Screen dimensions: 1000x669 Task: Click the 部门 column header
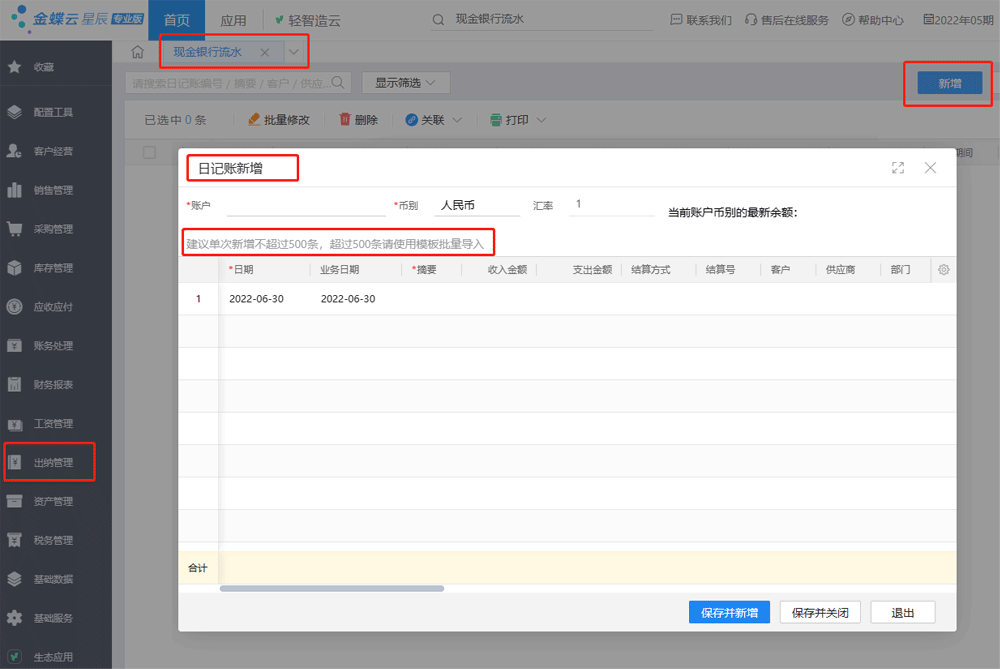(900, 270)
